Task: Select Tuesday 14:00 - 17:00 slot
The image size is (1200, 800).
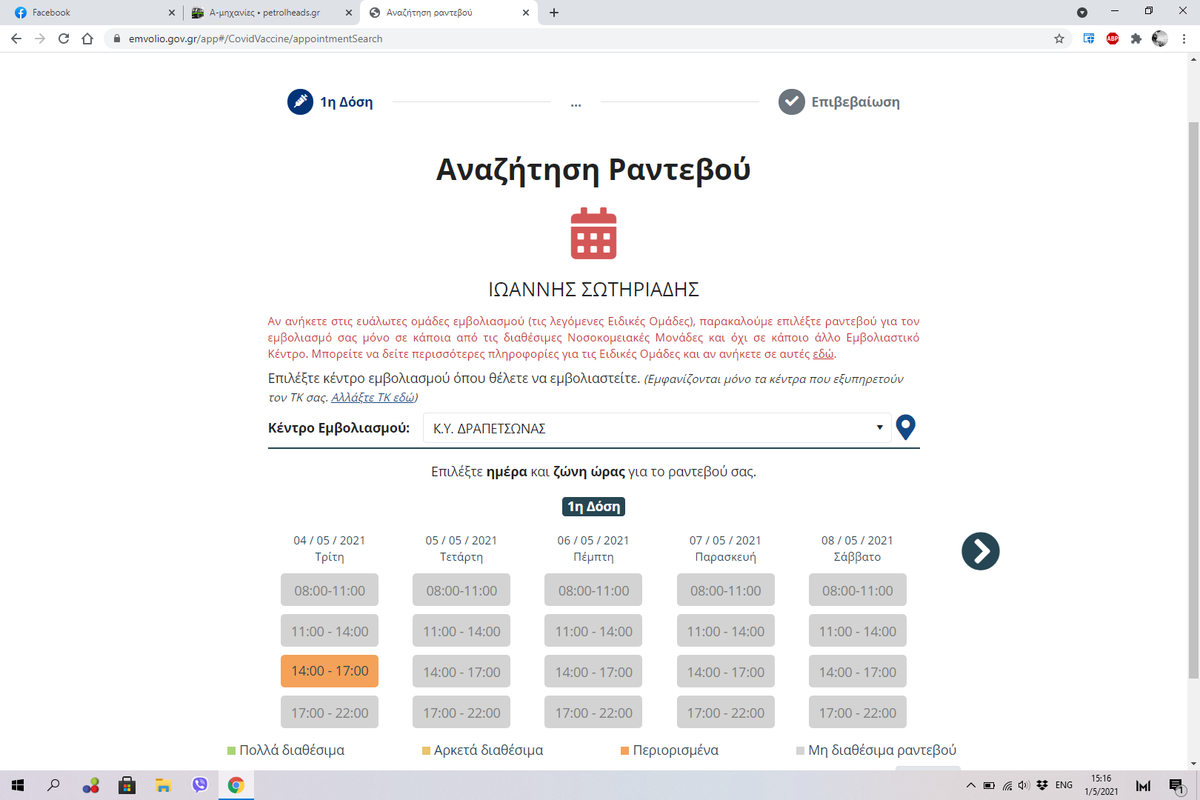Action: click(330, 671)
